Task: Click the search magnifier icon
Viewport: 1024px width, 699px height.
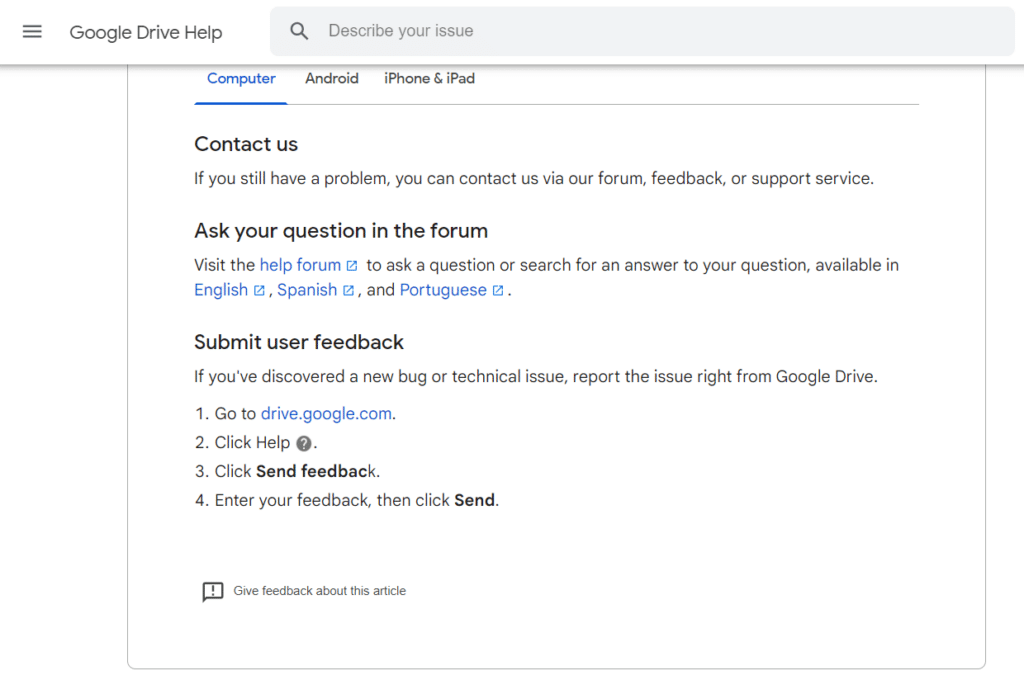Action: tap(299, 31)
